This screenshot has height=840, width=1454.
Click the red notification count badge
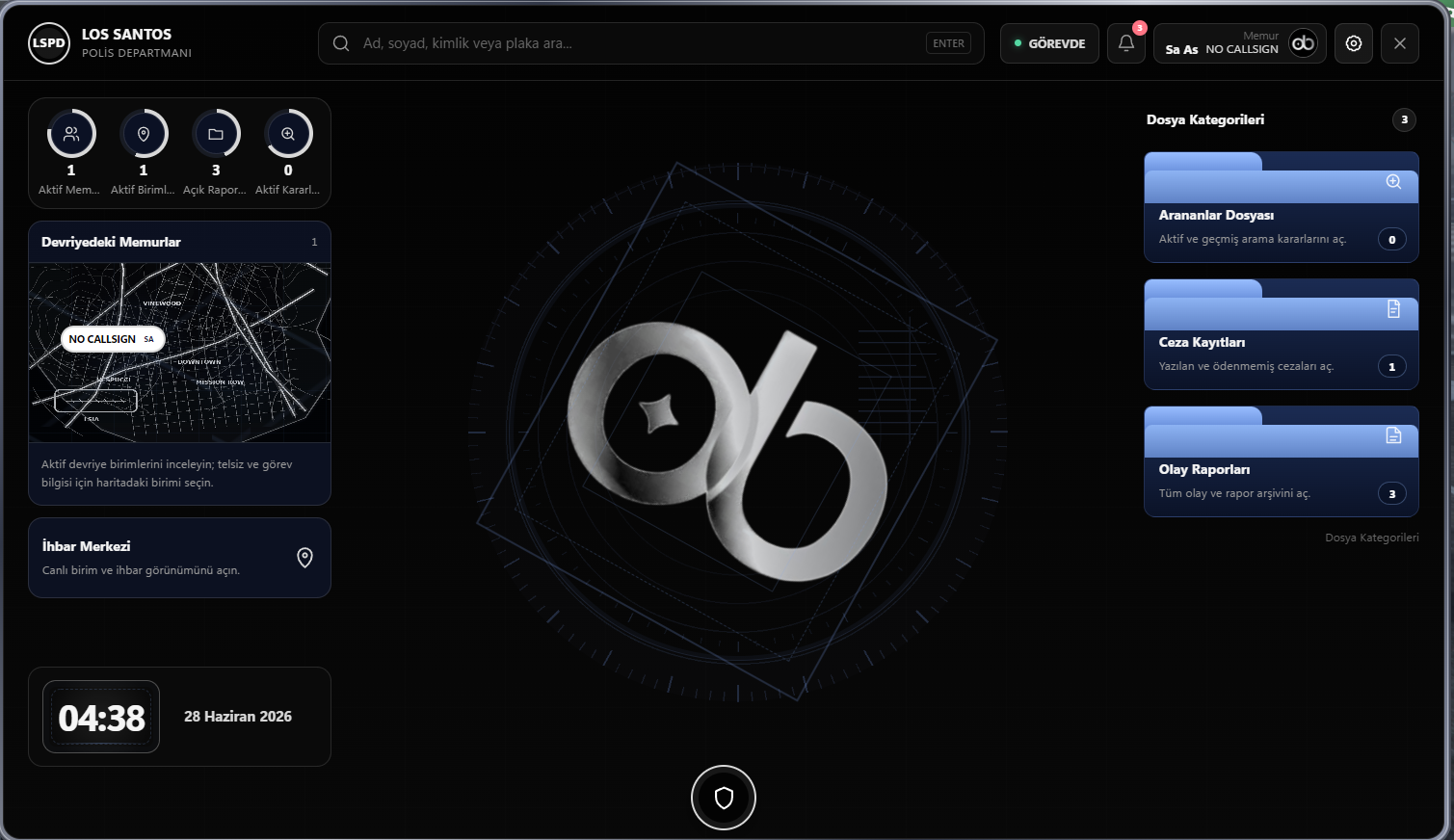[1140, 28]
